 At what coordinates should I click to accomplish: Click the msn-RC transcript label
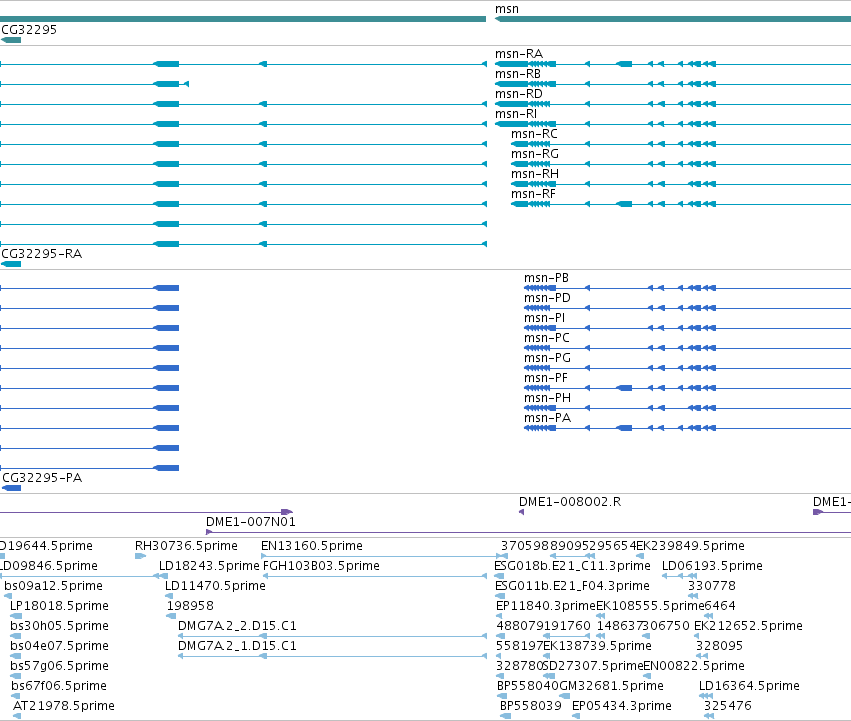tap(534, 134)
